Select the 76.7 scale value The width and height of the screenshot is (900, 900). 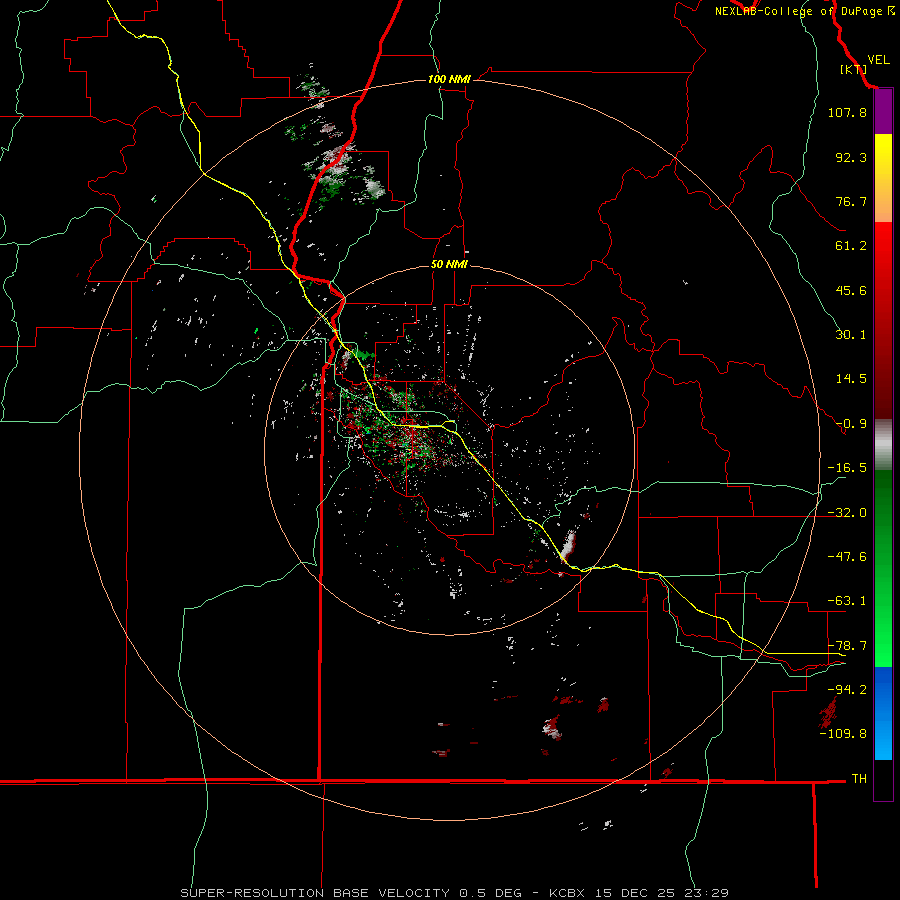[851, 201]
